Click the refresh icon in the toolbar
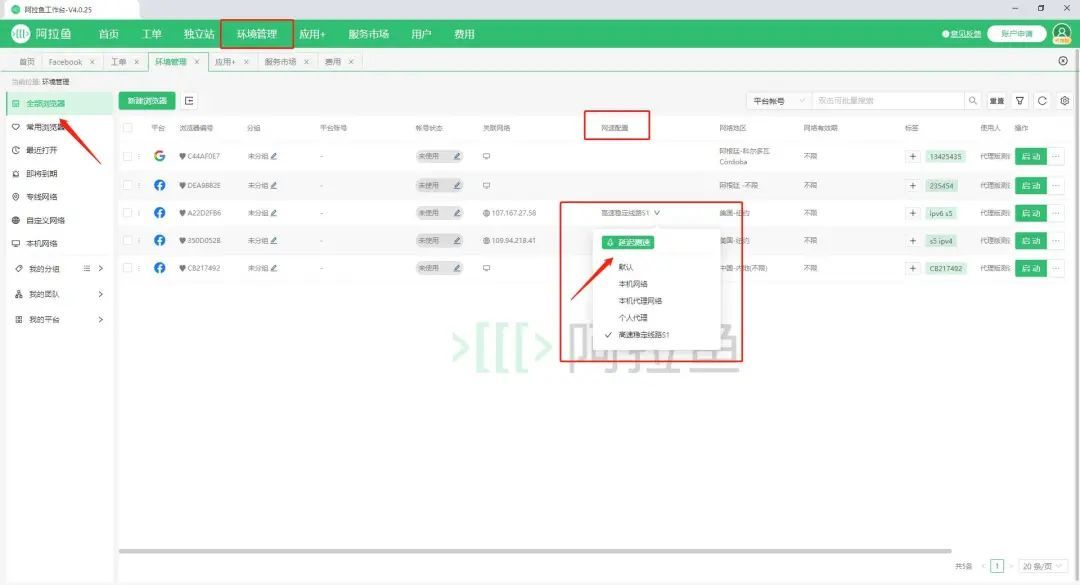This screenshot has width=1080, height=585. point(1042,101)
